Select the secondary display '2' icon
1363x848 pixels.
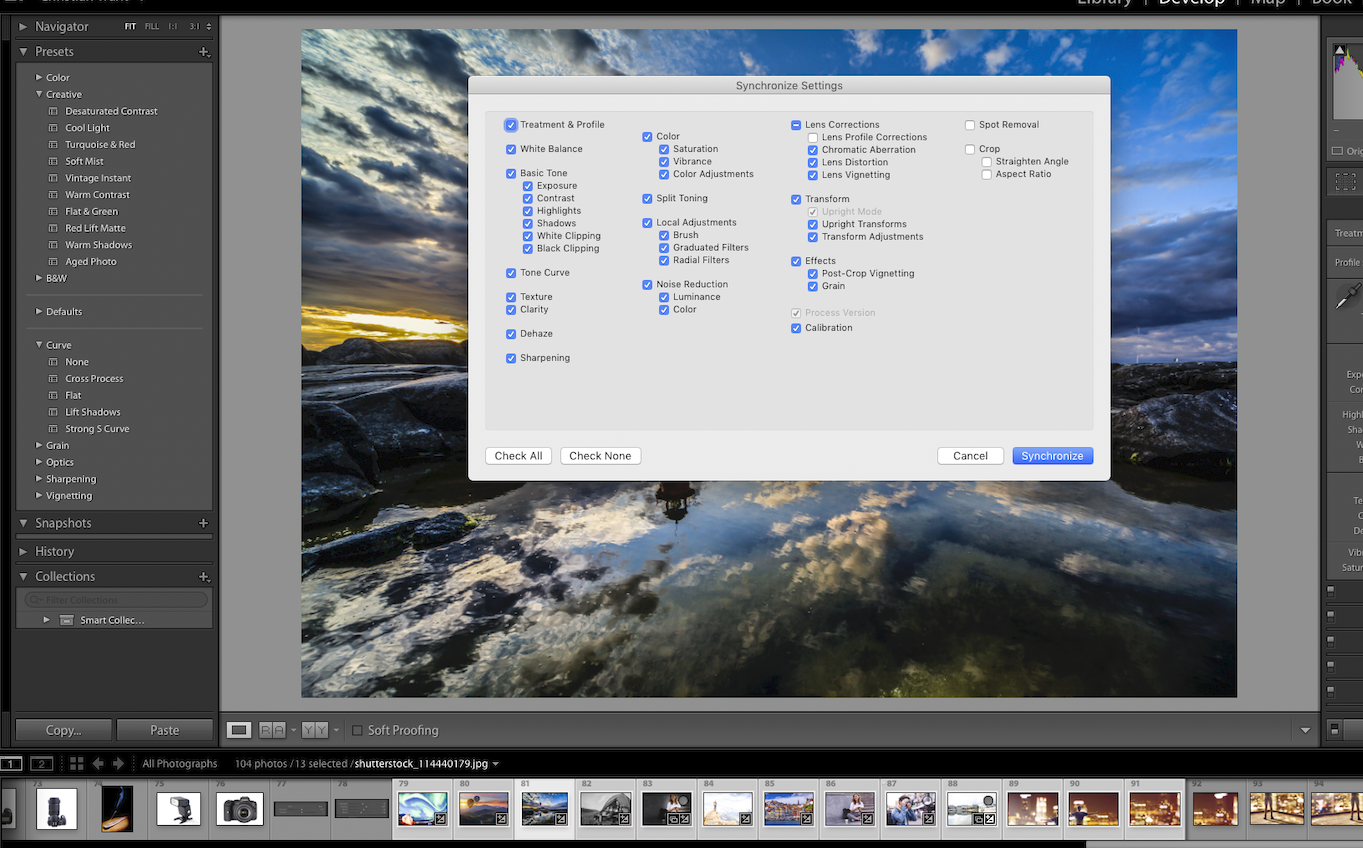(x=41, y=763)
